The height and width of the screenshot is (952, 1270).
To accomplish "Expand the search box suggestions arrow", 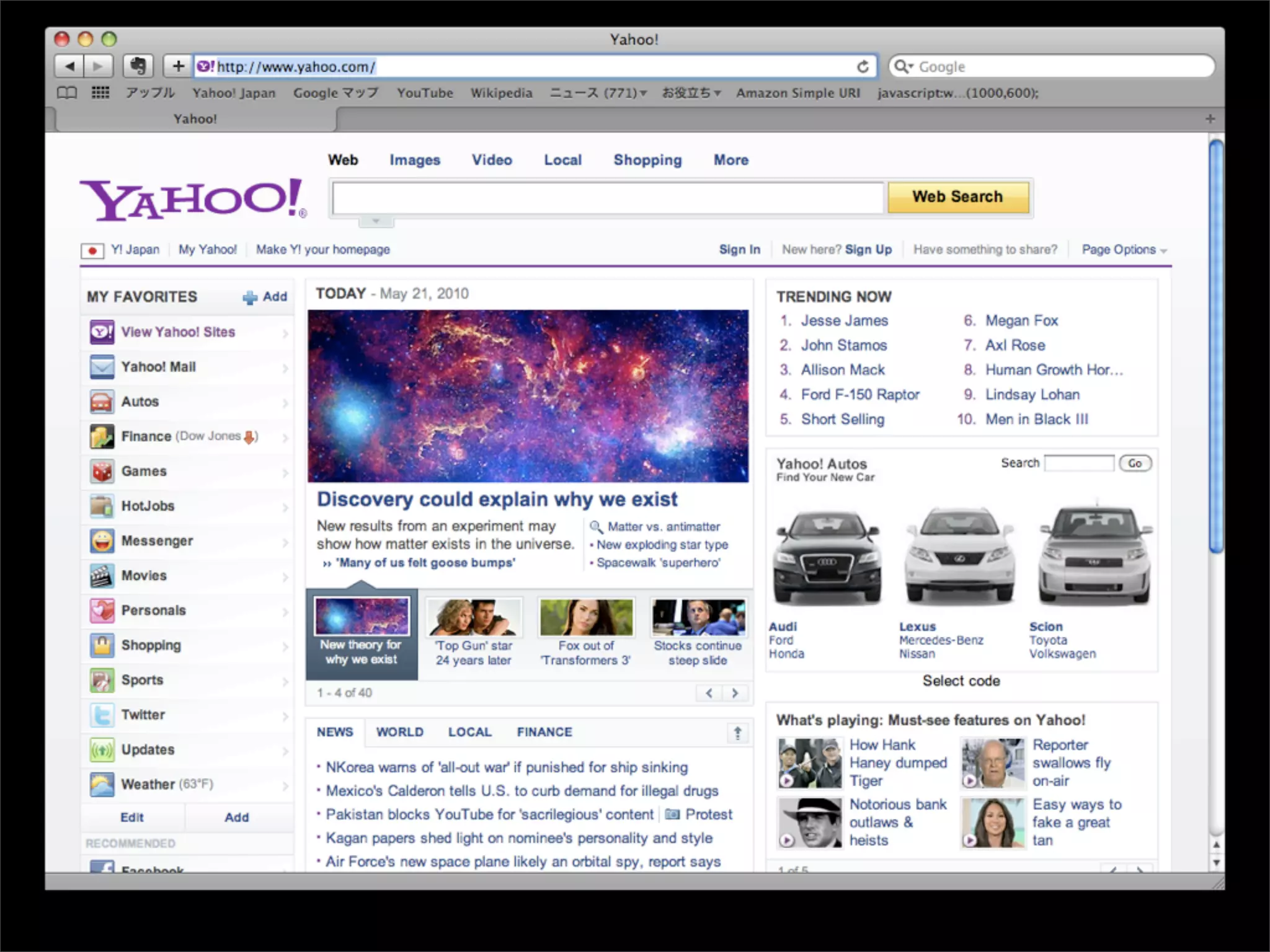I will click(x=375, y=221).
